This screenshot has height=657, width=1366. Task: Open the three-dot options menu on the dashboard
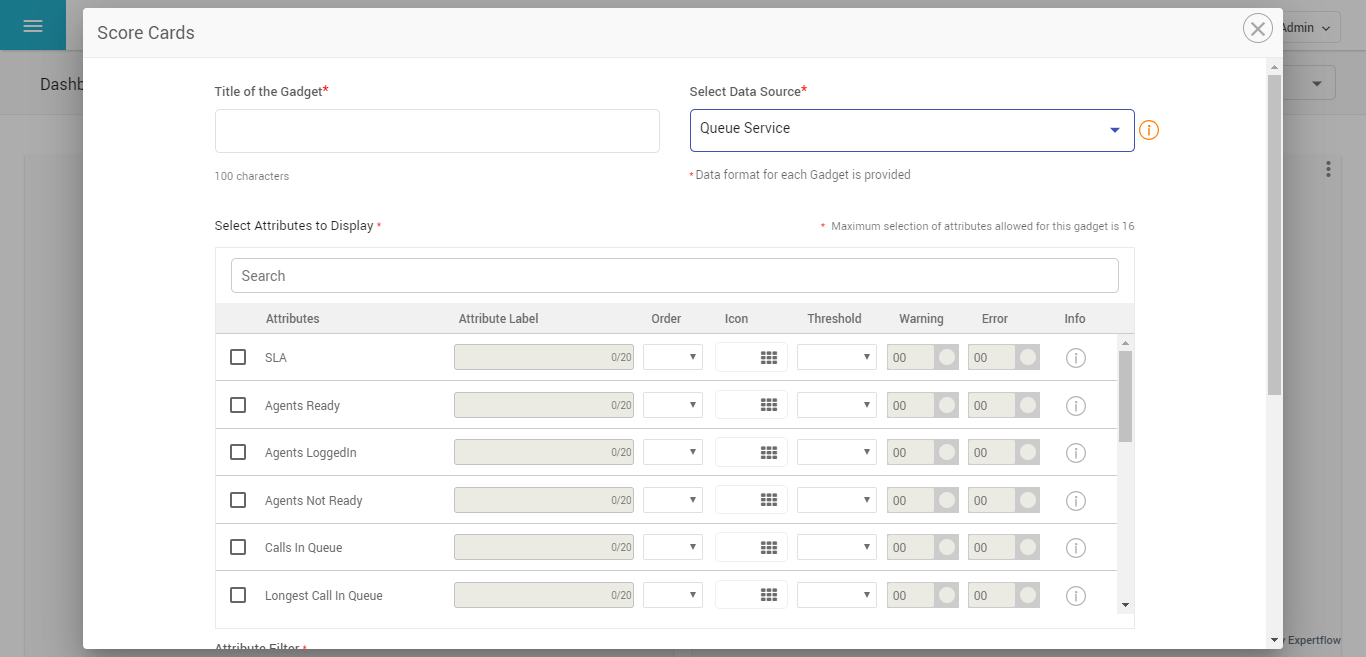click(1328, 169)
